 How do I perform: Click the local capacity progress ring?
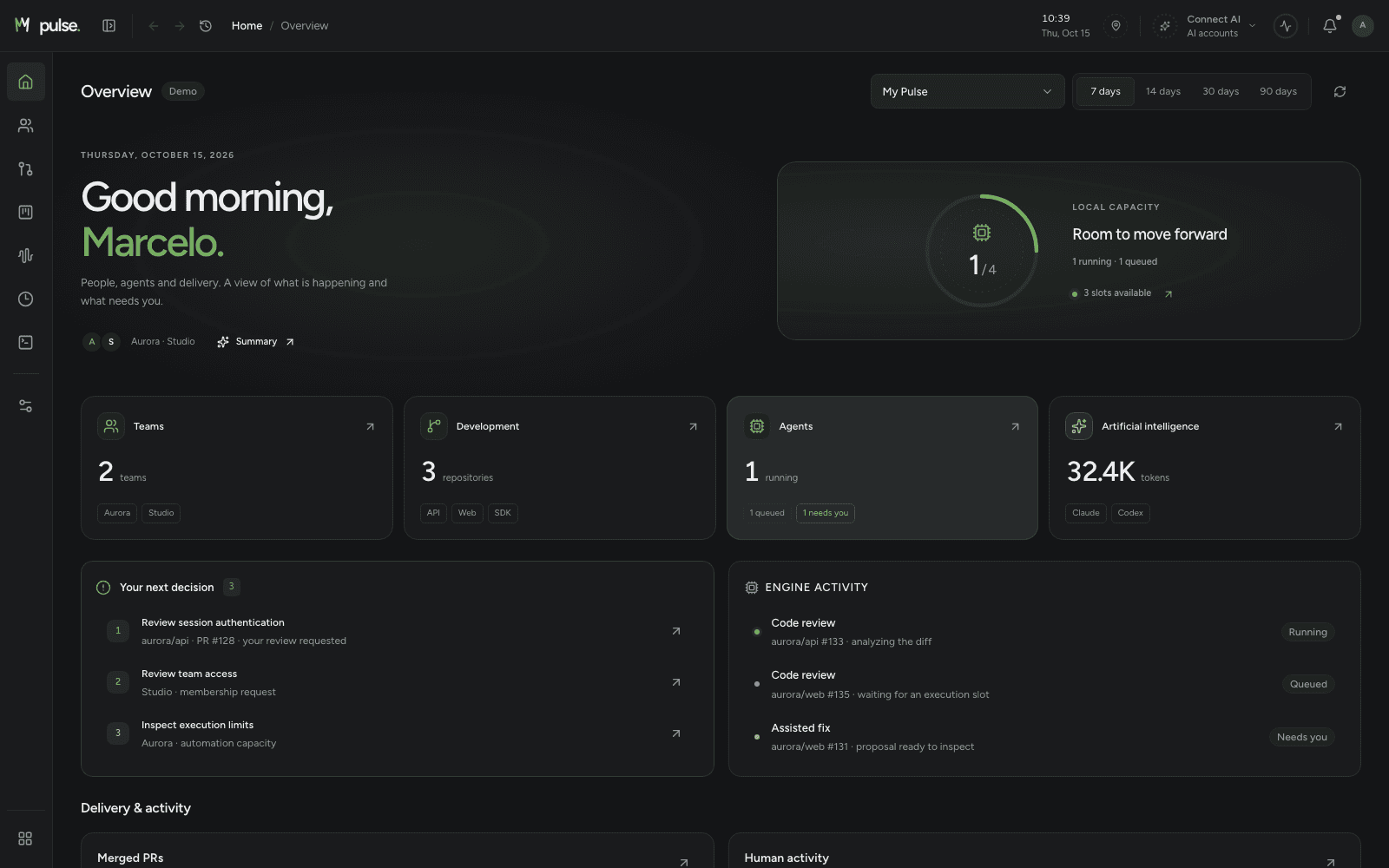click(982, 250)
